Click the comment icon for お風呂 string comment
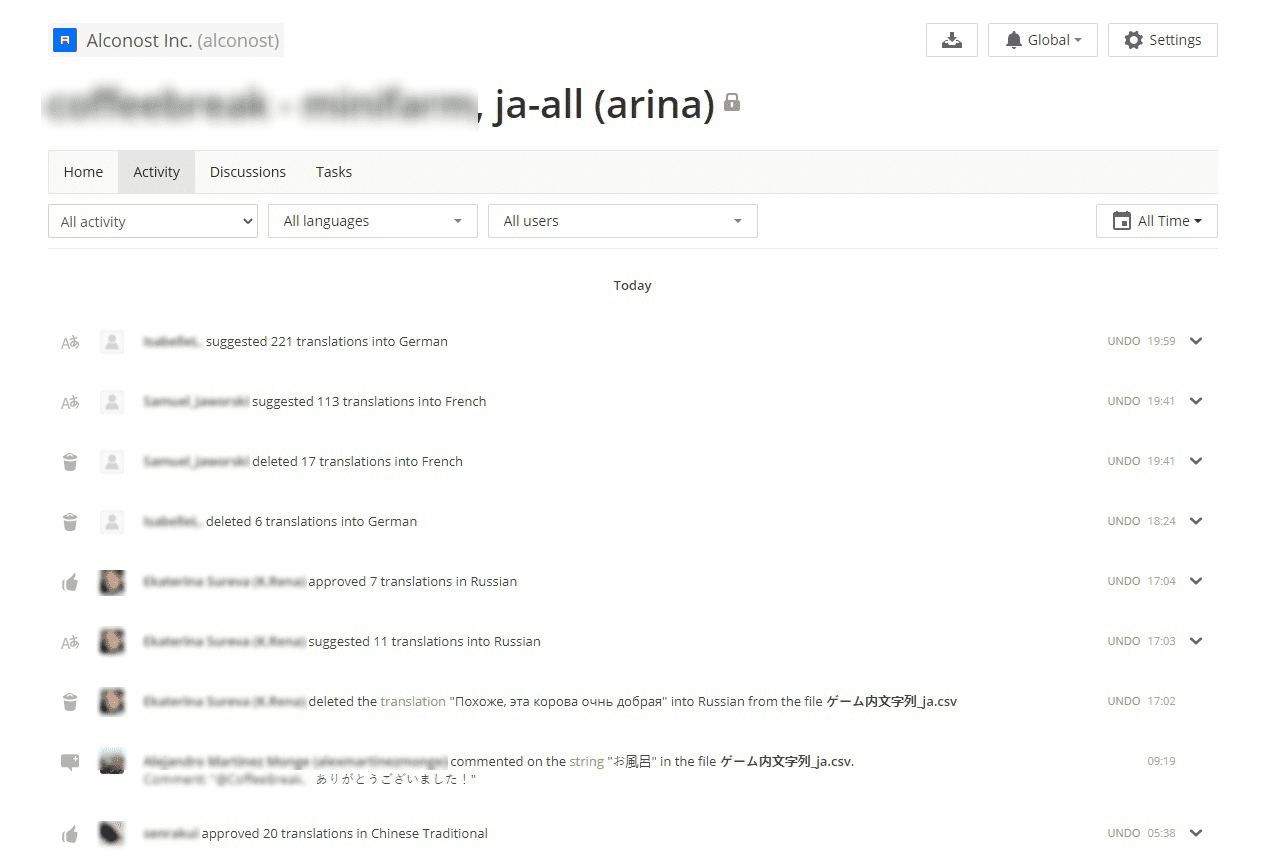The image size is (1274, 866). click(x=70, y=762)
